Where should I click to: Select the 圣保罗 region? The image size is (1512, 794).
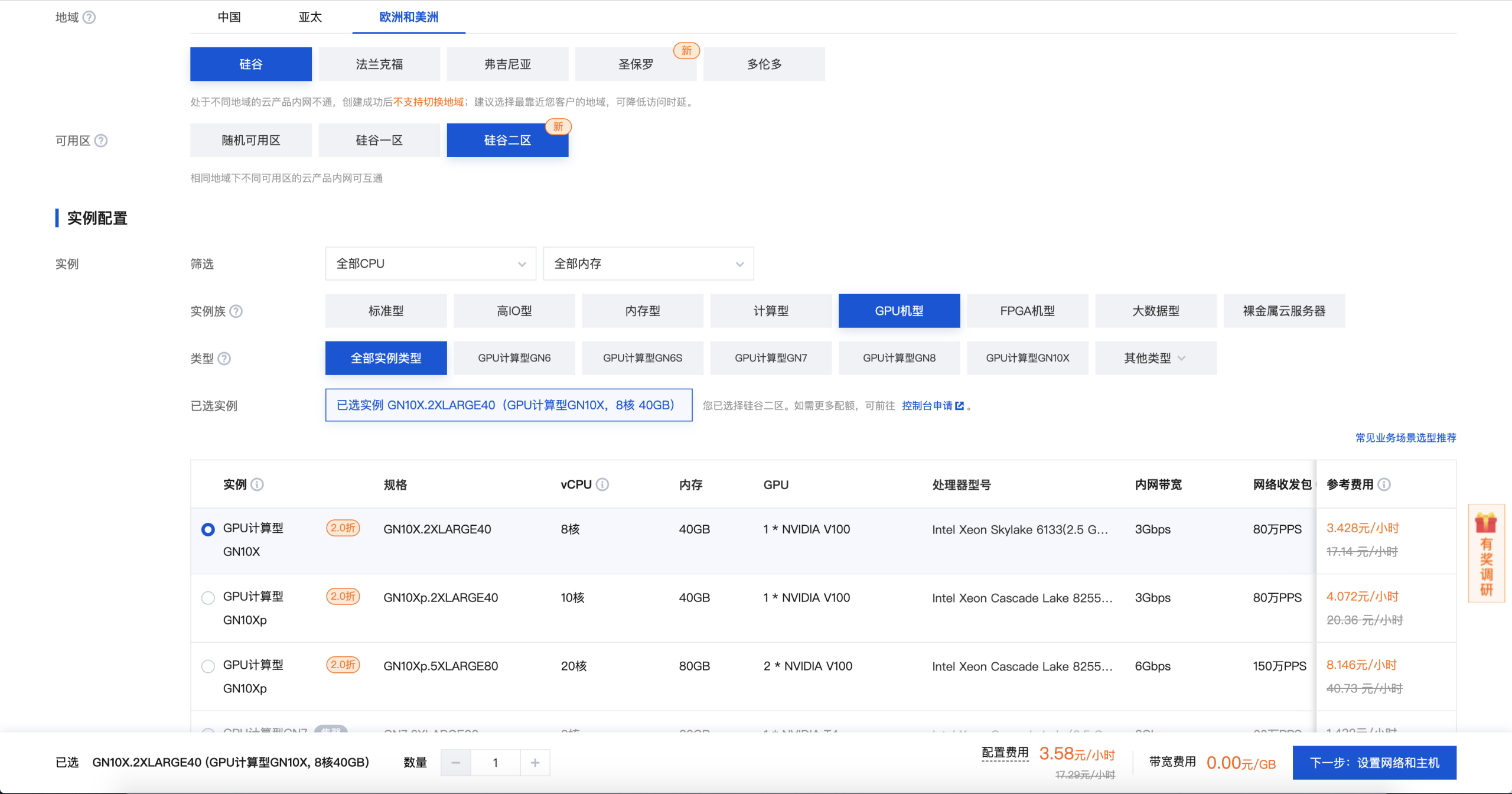click(636, 64)
